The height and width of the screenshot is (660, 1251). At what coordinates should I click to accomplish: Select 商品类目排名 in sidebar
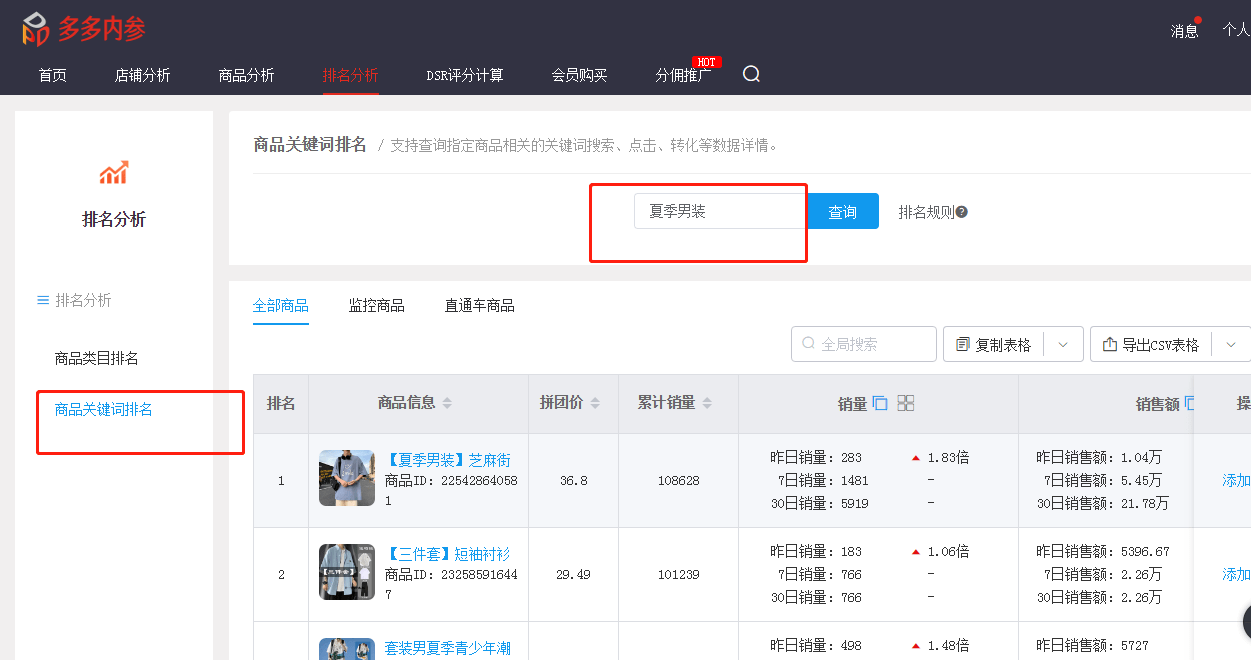(x=97, y=358)
